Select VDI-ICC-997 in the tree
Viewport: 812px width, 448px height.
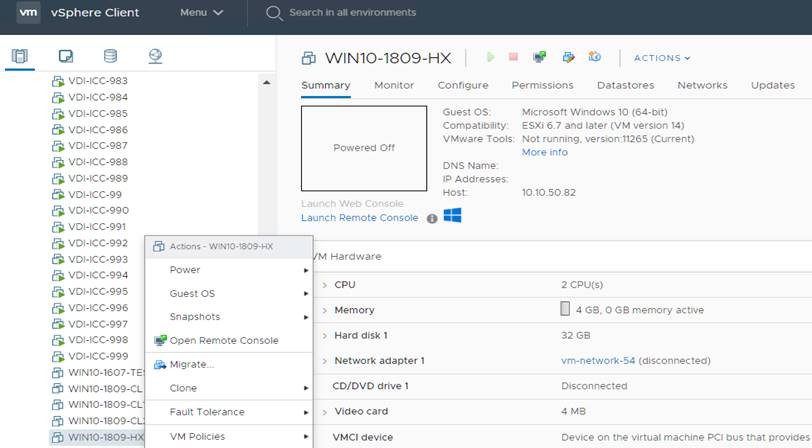pos(98,324)
